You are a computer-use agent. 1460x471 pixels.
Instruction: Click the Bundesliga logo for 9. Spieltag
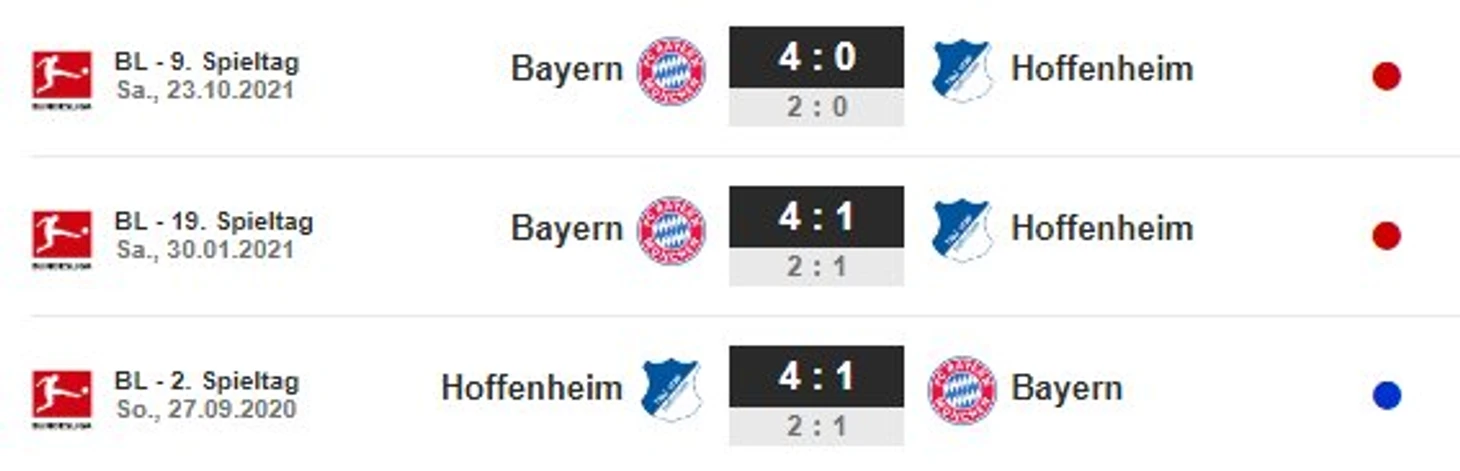(61, 79)
